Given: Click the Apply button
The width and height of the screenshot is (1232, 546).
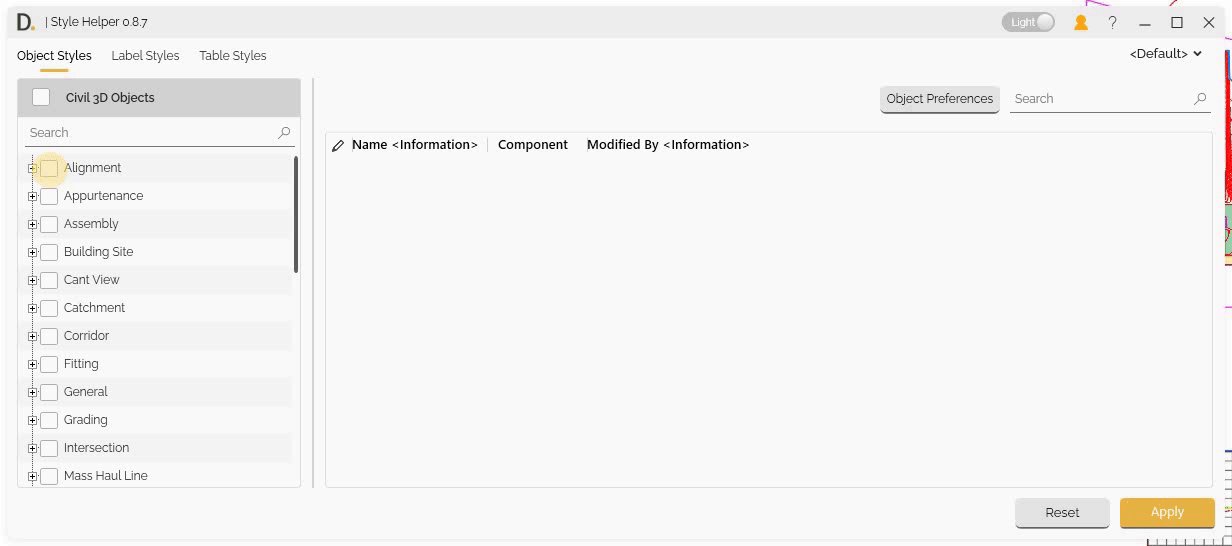Looking at the screenshot, I should pos(1167,512).
